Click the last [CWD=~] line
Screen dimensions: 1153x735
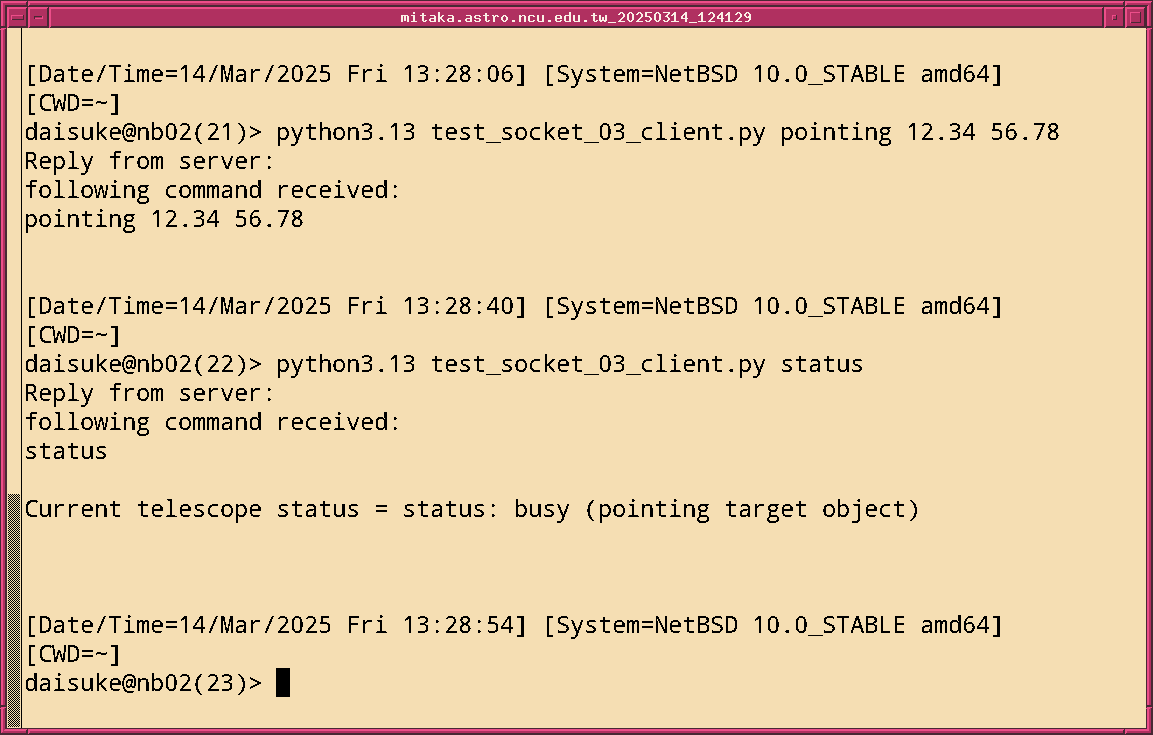(x=72, y=655)
